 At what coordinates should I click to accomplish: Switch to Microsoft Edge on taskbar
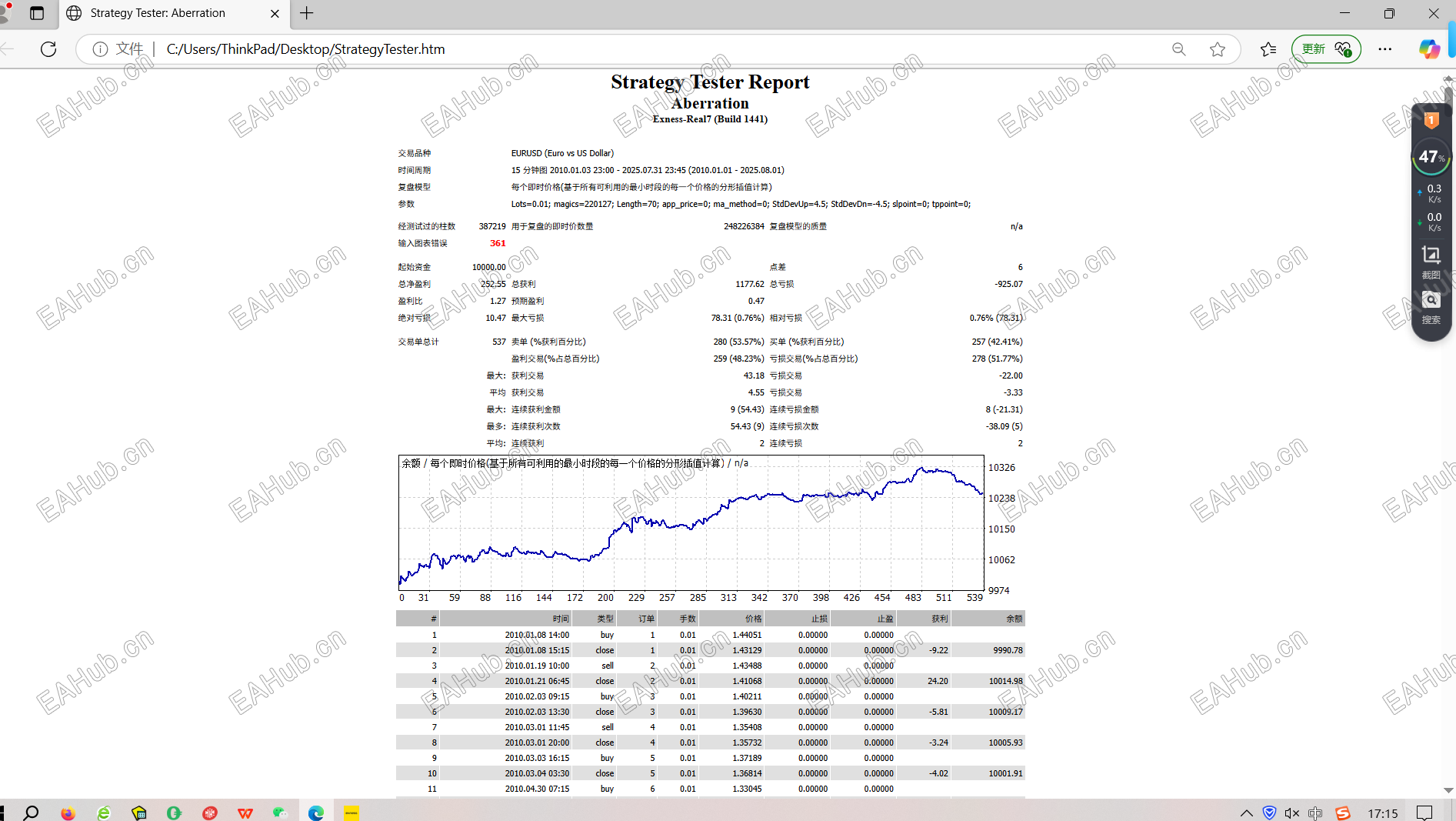[316, 813]
